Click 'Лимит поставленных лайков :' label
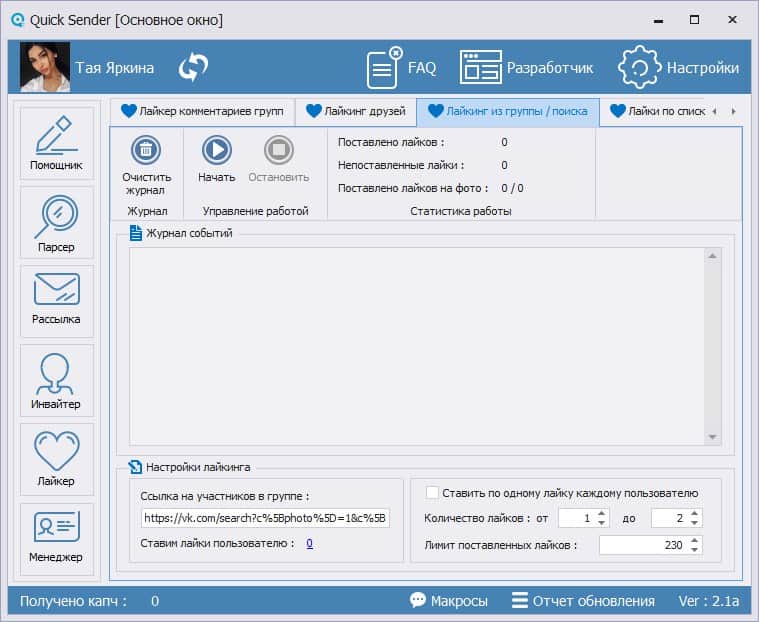759x622 pixels. [501, 545]
